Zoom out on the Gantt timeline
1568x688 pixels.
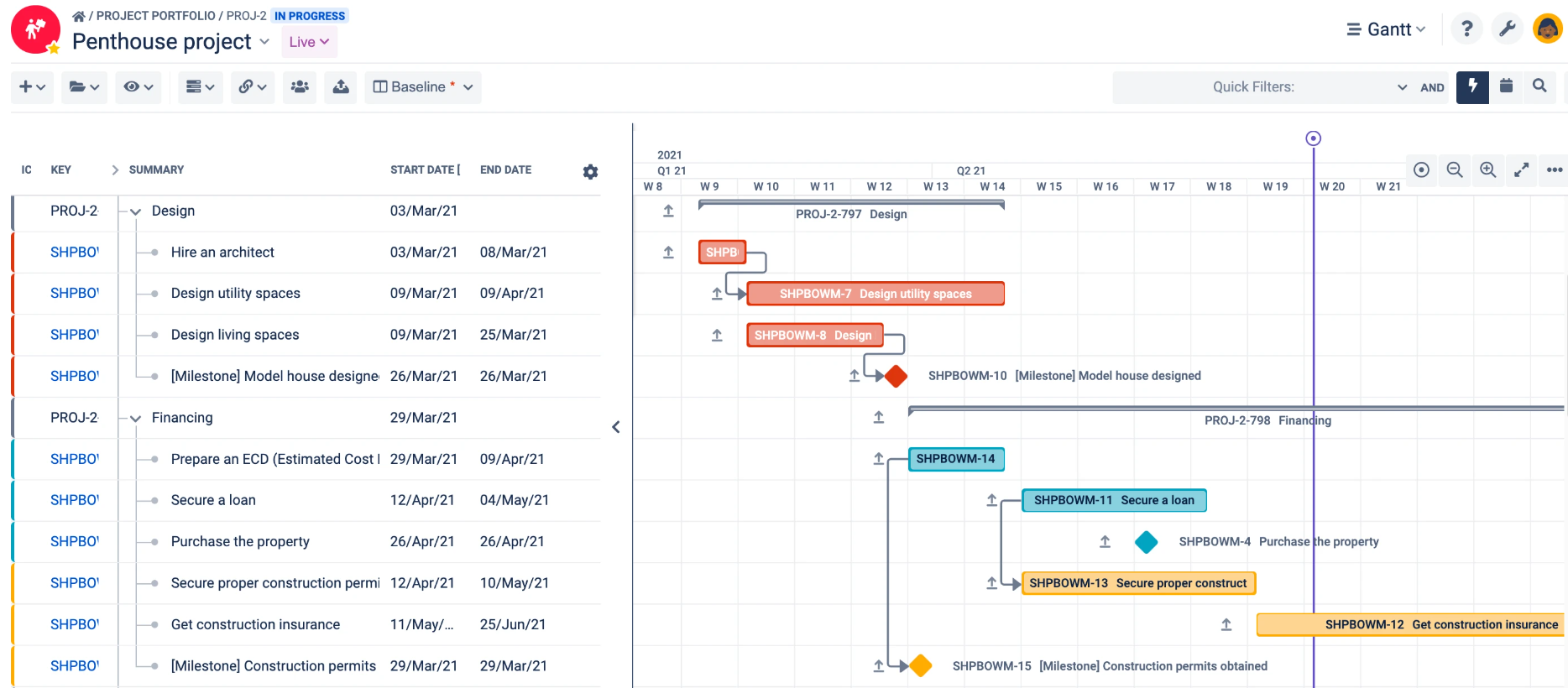(x=1455, y=169)
